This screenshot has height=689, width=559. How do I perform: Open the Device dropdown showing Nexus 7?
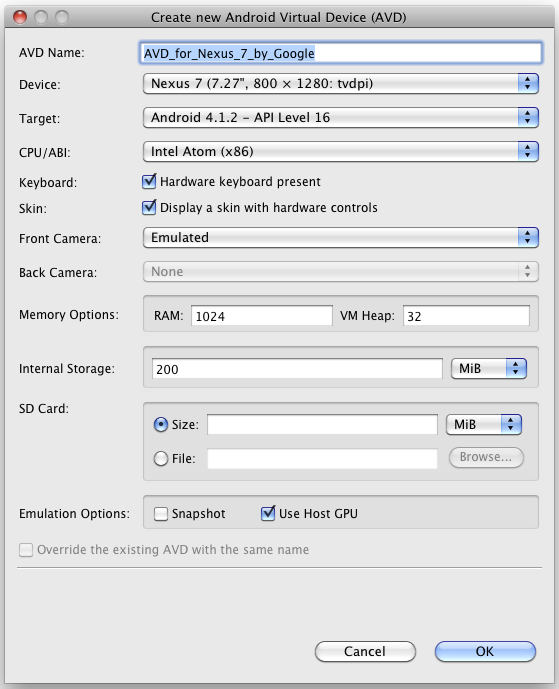341,83
